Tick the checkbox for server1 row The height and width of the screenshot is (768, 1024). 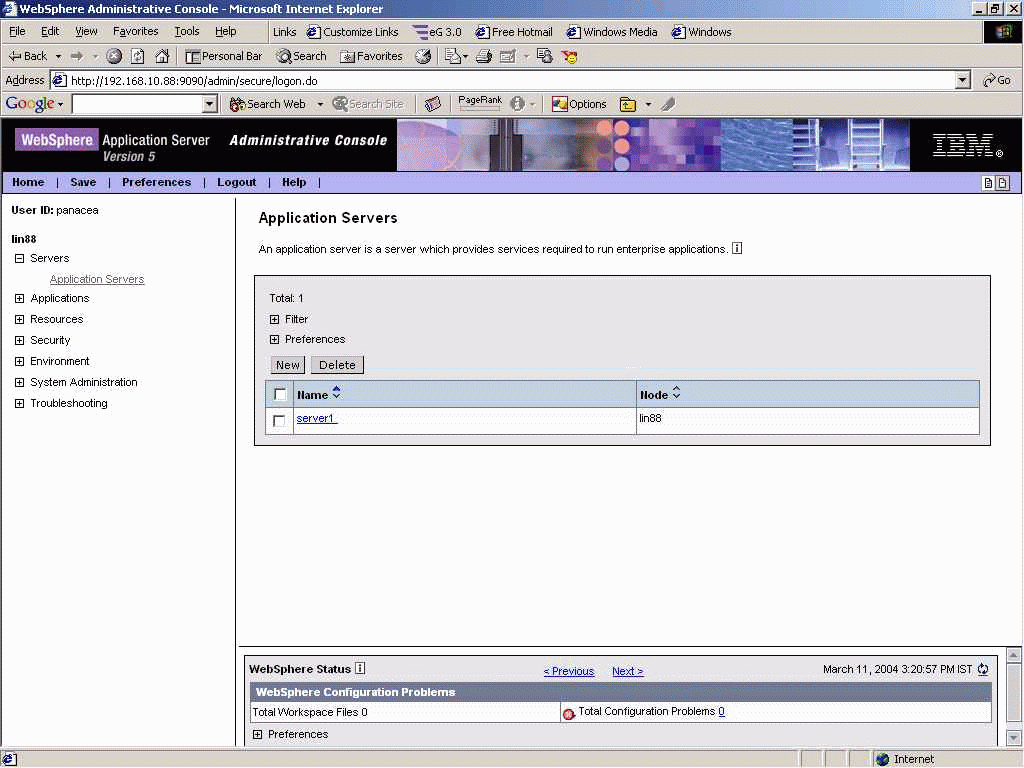pyautogui.click(x=279, y=421)
